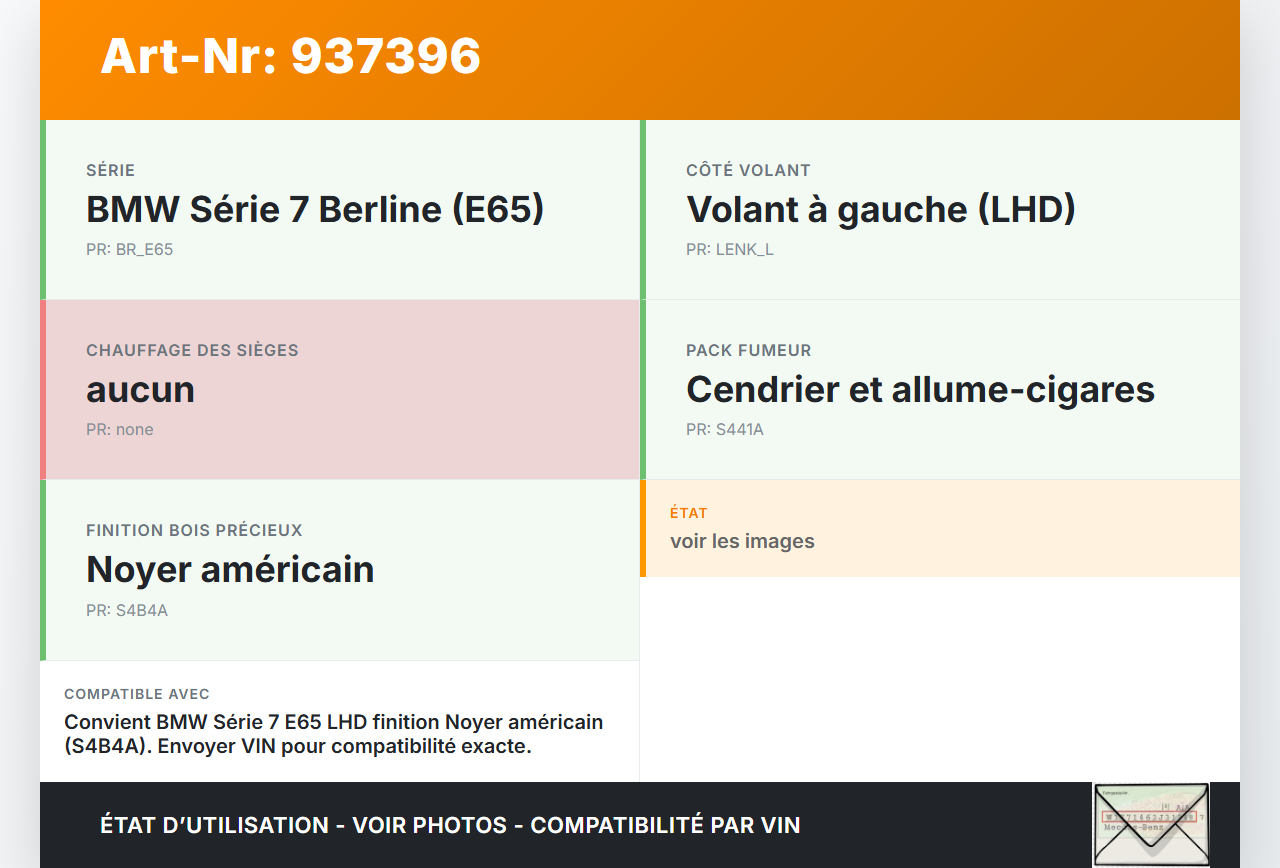Click the PACK FUMEUR label

point(748,351)
